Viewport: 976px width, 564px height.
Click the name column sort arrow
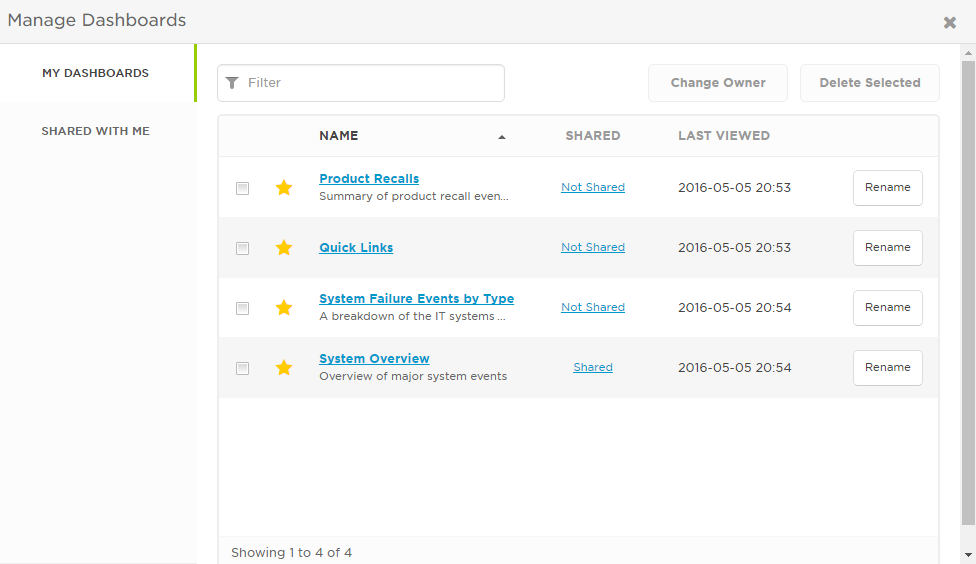[502, 137]
